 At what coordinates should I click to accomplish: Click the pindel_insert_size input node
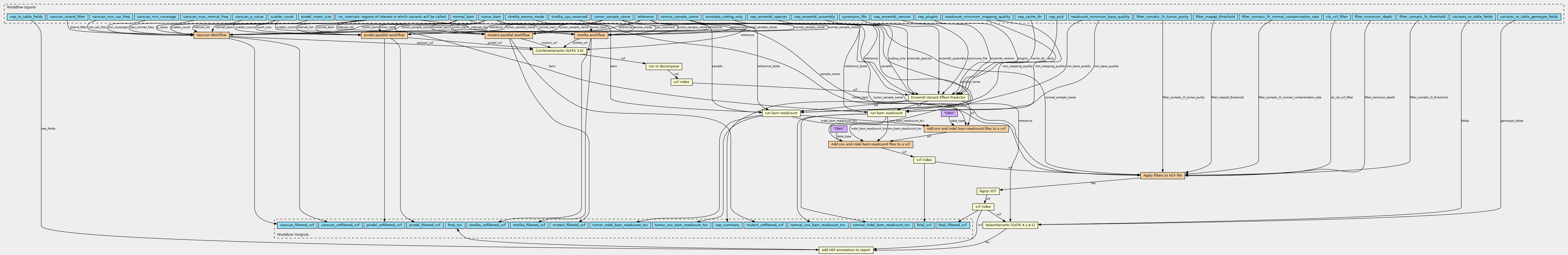click(x=316, y=17)
